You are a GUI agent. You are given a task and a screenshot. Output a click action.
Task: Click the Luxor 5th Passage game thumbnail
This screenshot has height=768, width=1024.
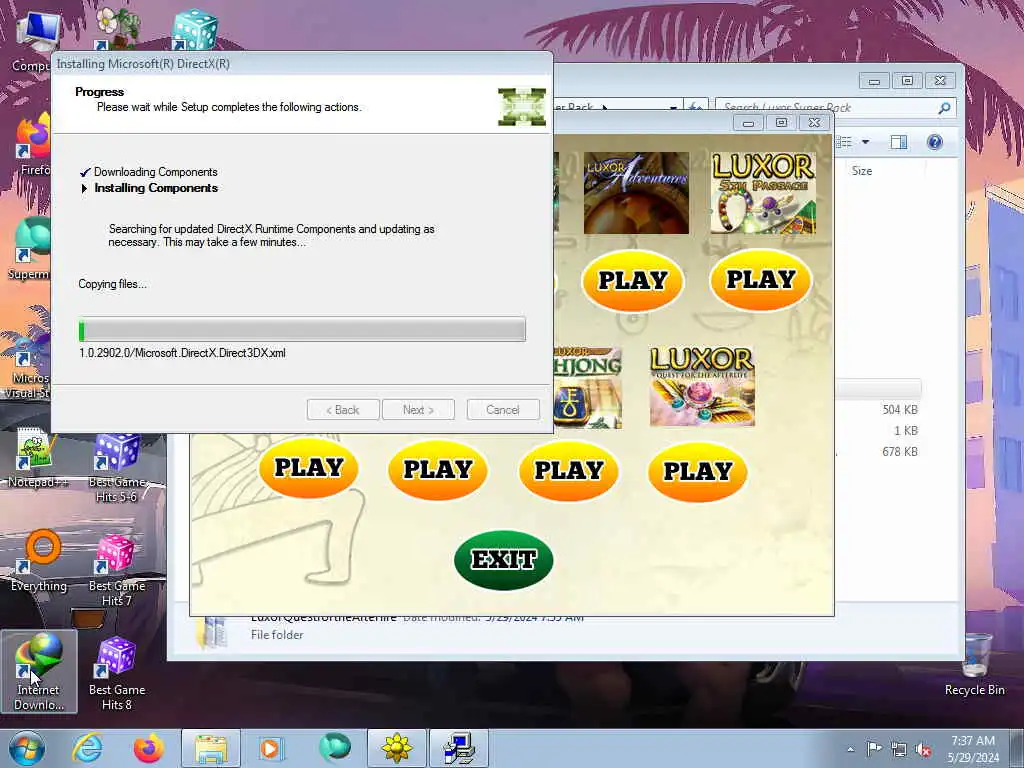pyautogui.click(x=763, y=193)
